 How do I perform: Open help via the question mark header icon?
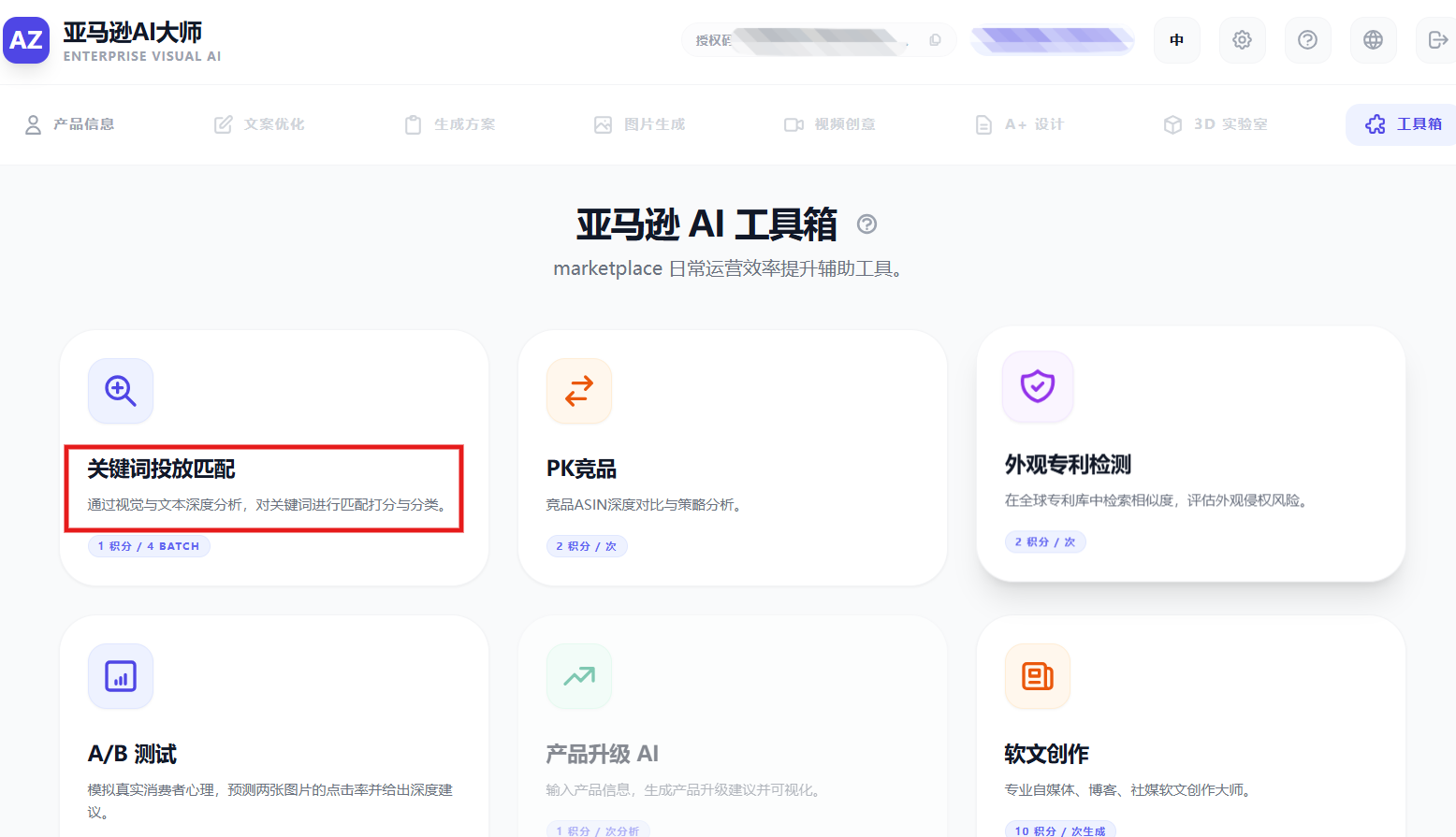pos(1307,40)
